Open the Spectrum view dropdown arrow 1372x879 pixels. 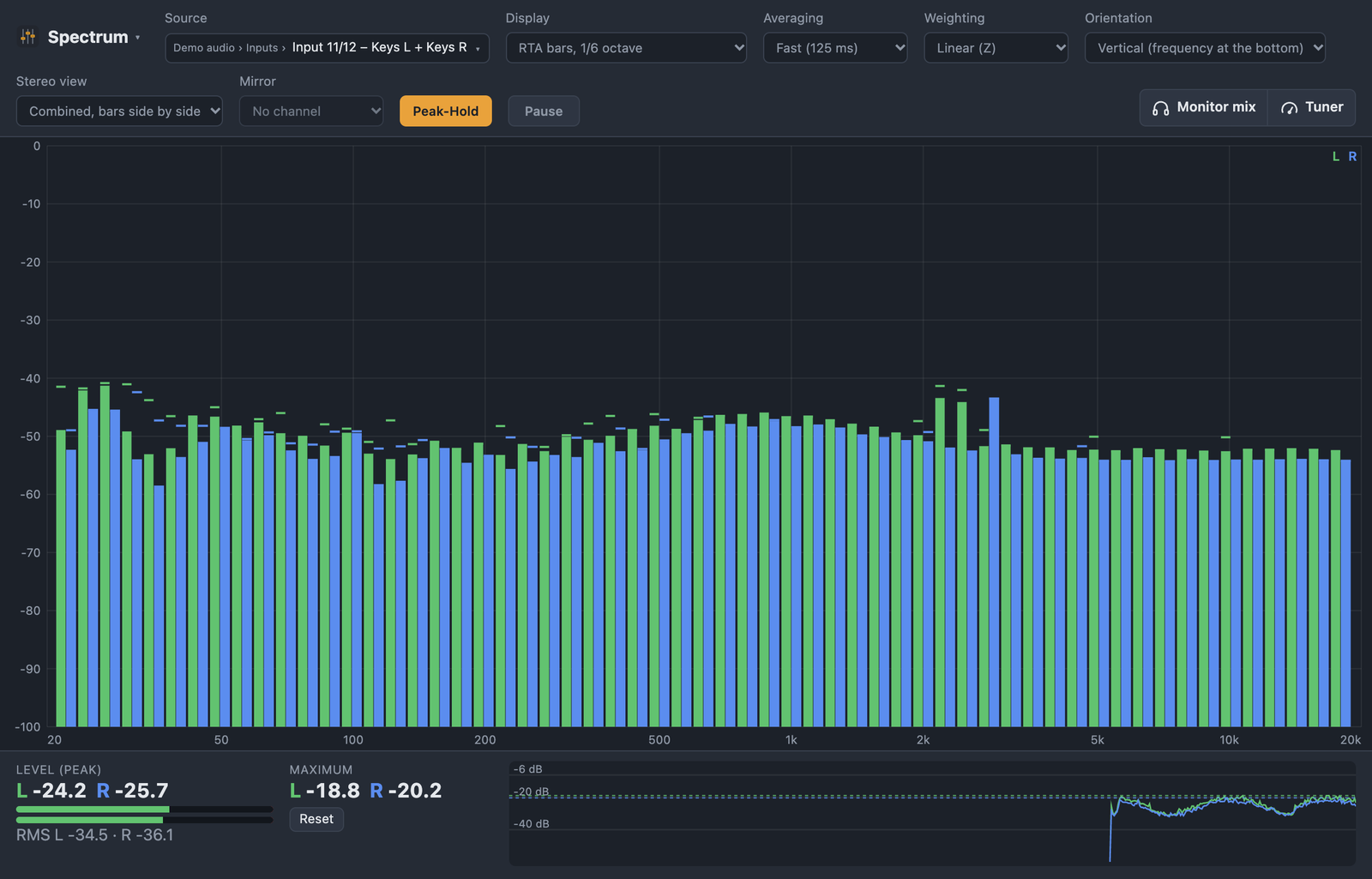click(x=138, y=38)
